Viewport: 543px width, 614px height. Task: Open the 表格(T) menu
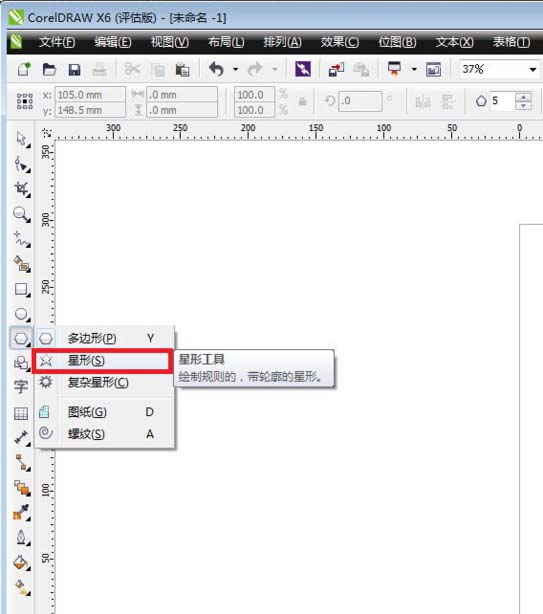511,42
